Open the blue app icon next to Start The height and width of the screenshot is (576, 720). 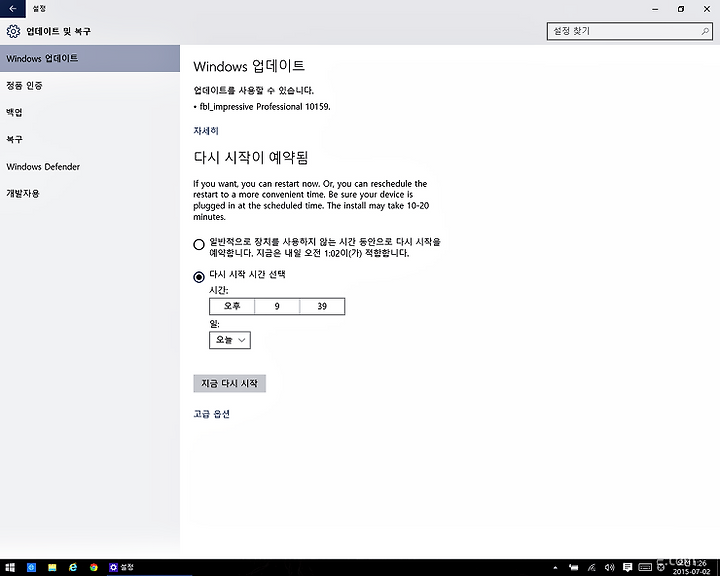31,567
